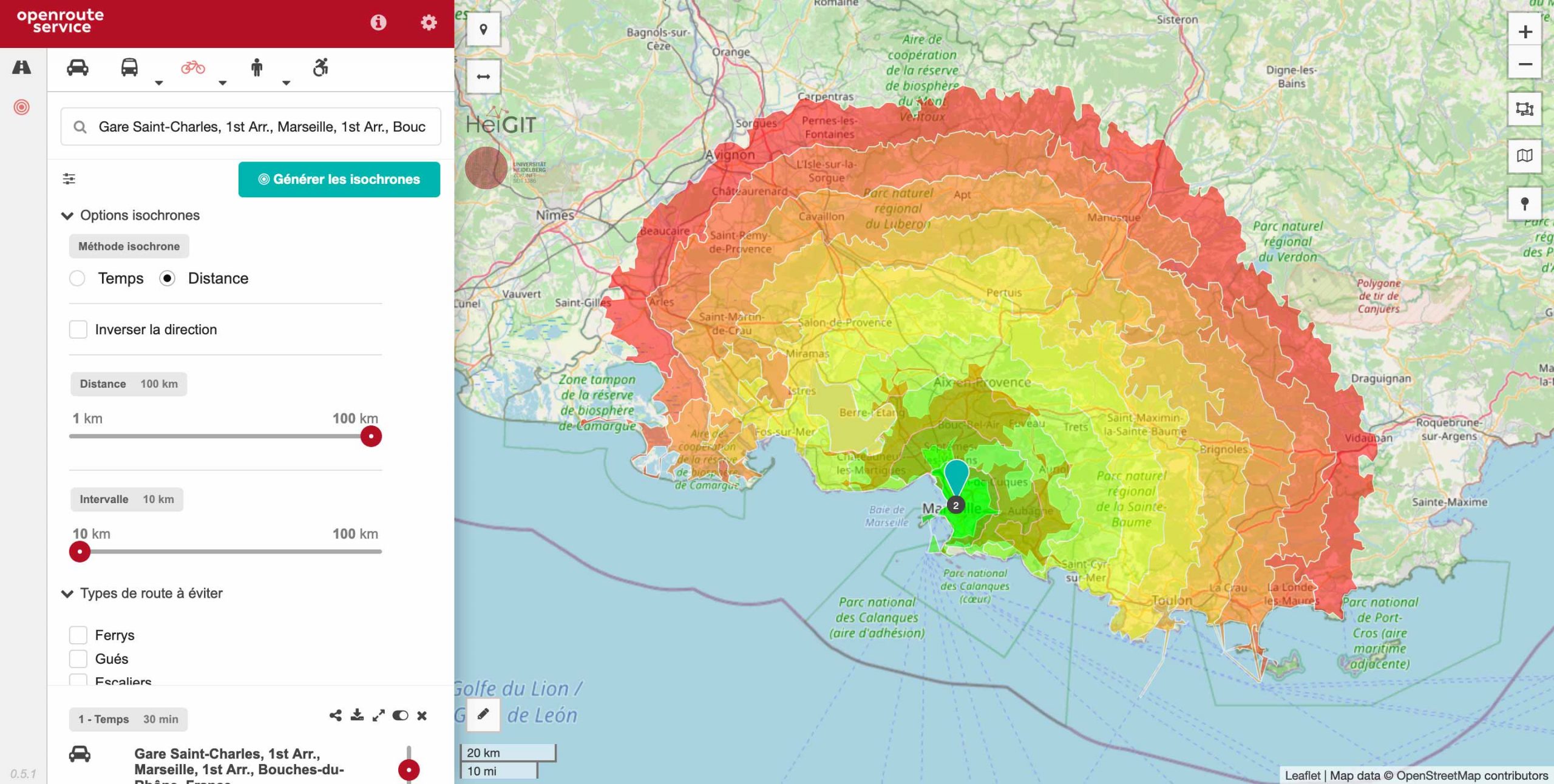The image size is (1554, 784).
Task: Click the Méthode isochrone label
Action: pos(129,246)
